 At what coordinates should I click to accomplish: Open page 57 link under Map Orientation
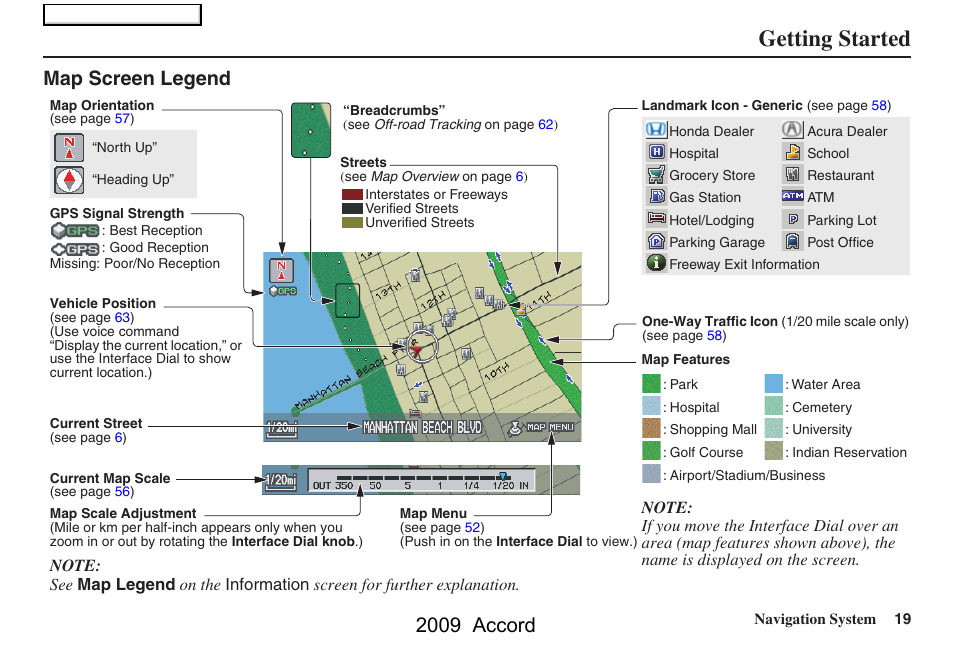pos(122,119)
